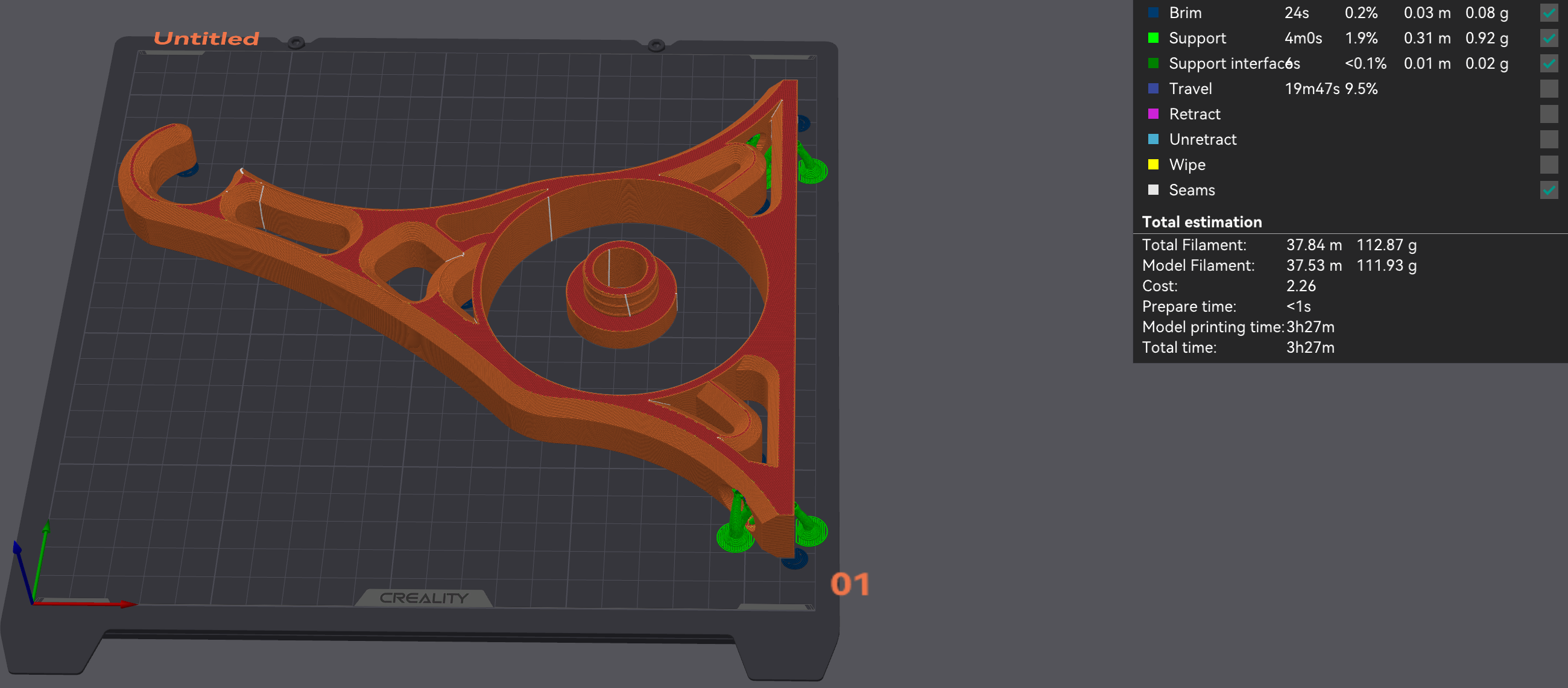Click the 'Cost:' row label
Image resolution: width=1568 pixels, height=688 pixels.
pos(1160,286)
